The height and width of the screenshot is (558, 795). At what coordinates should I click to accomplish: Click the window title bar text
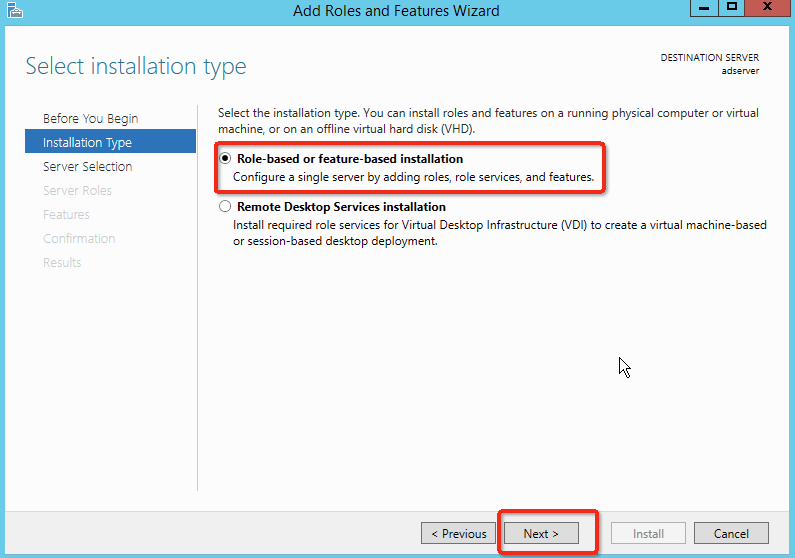coord(396,11)
